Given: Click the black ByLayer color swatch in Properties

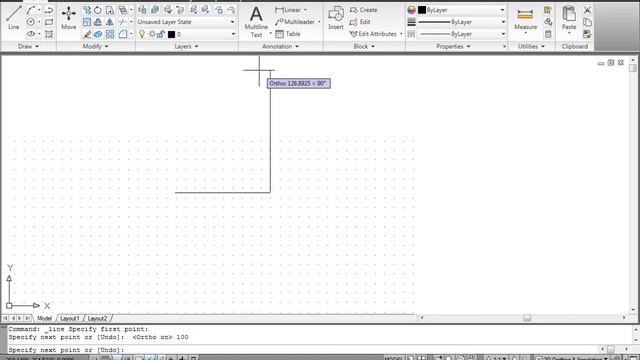Looking at the screenshot, I should coord(422,10).
